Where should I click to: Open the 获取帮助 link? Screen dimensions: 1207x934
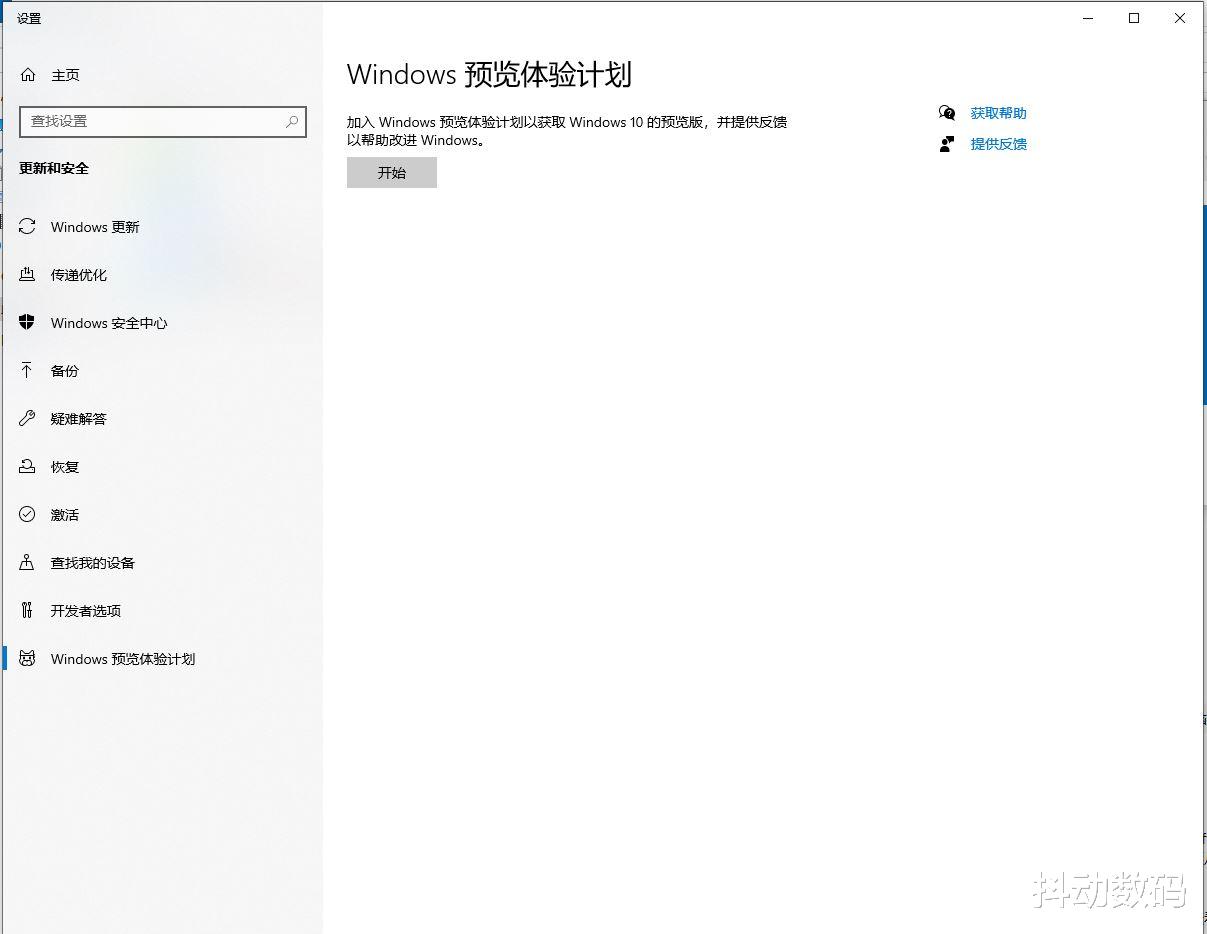click(x=998, y=113)
